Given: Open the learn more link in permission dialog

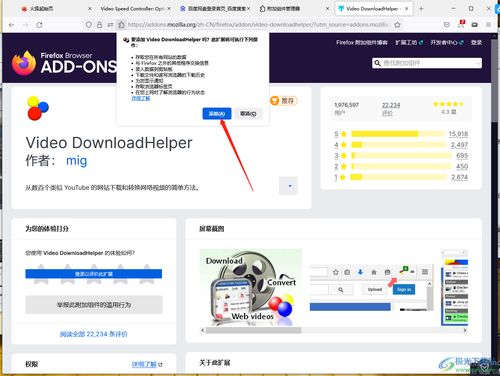Looking at the screenshot, I should (141, 98).
